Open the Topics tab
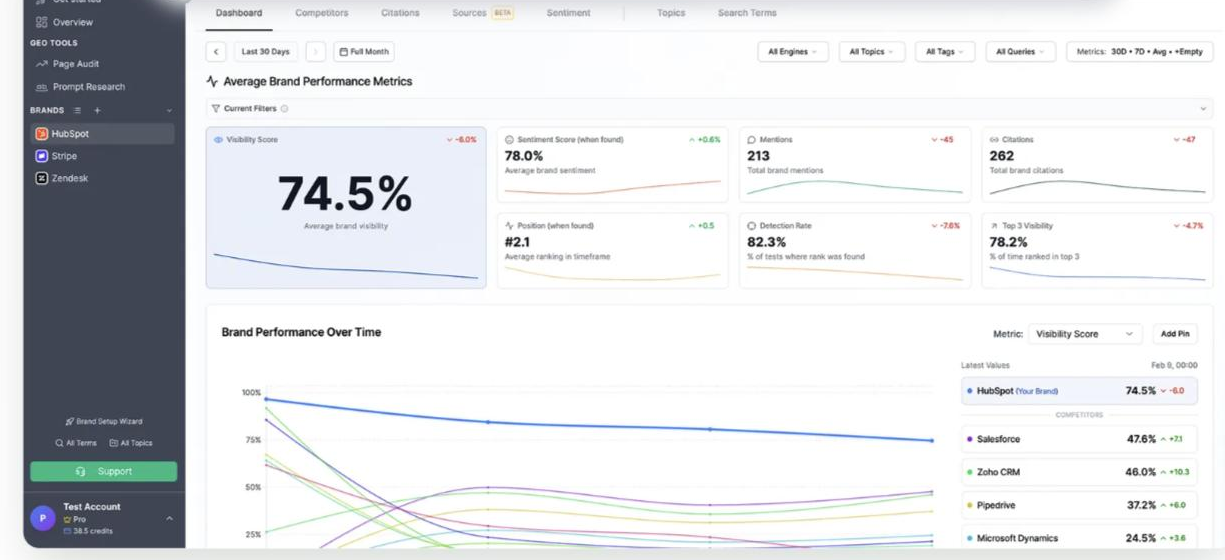Image resolution: width=1225 pixels, height=560 pixels. 671,13
